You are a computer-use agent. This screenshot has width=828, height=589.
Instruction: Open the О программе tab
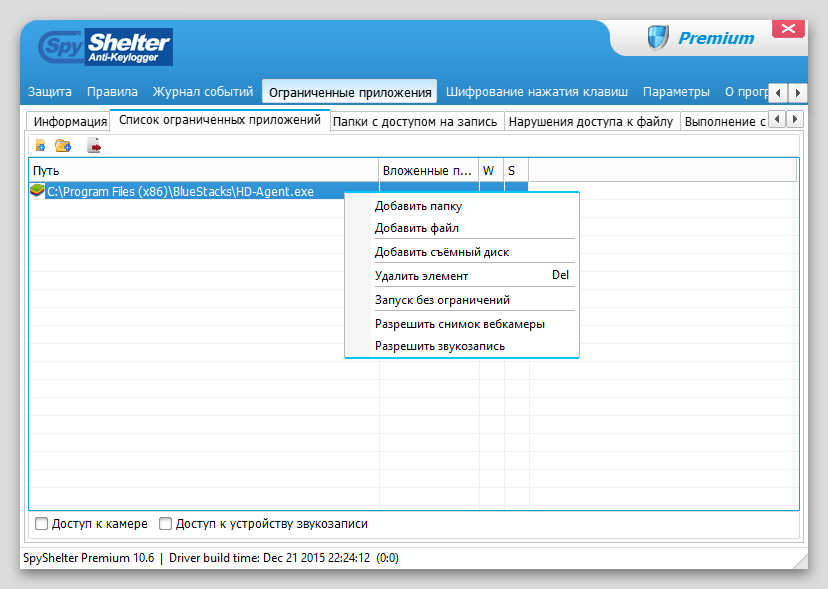coord(746,92)
